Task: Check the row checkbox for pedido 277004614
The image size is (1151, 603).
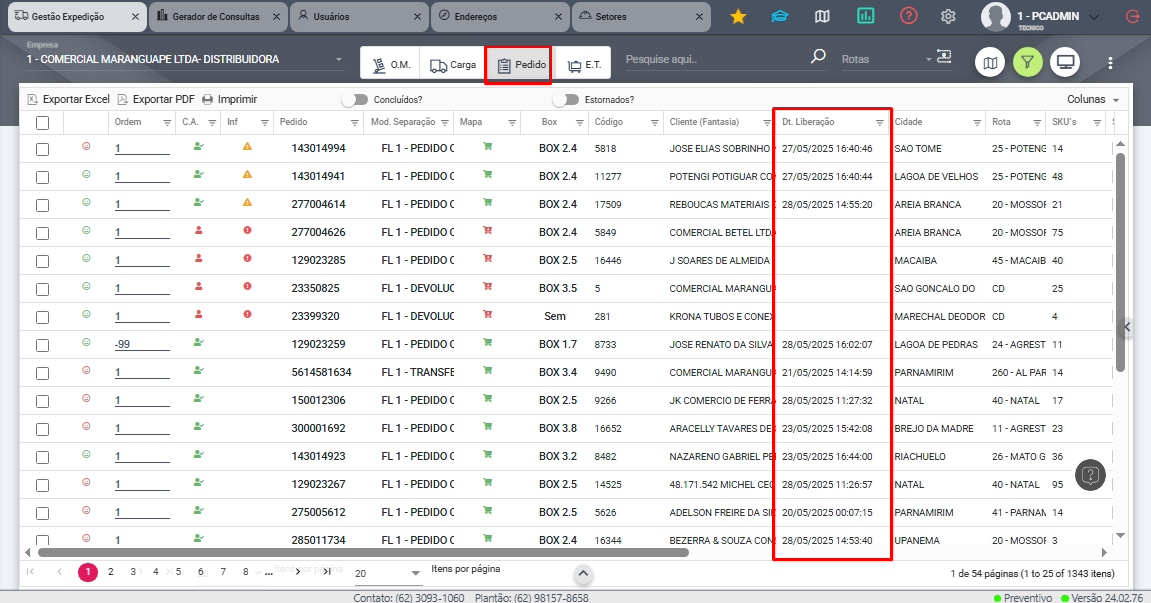Action: [43, 205]
